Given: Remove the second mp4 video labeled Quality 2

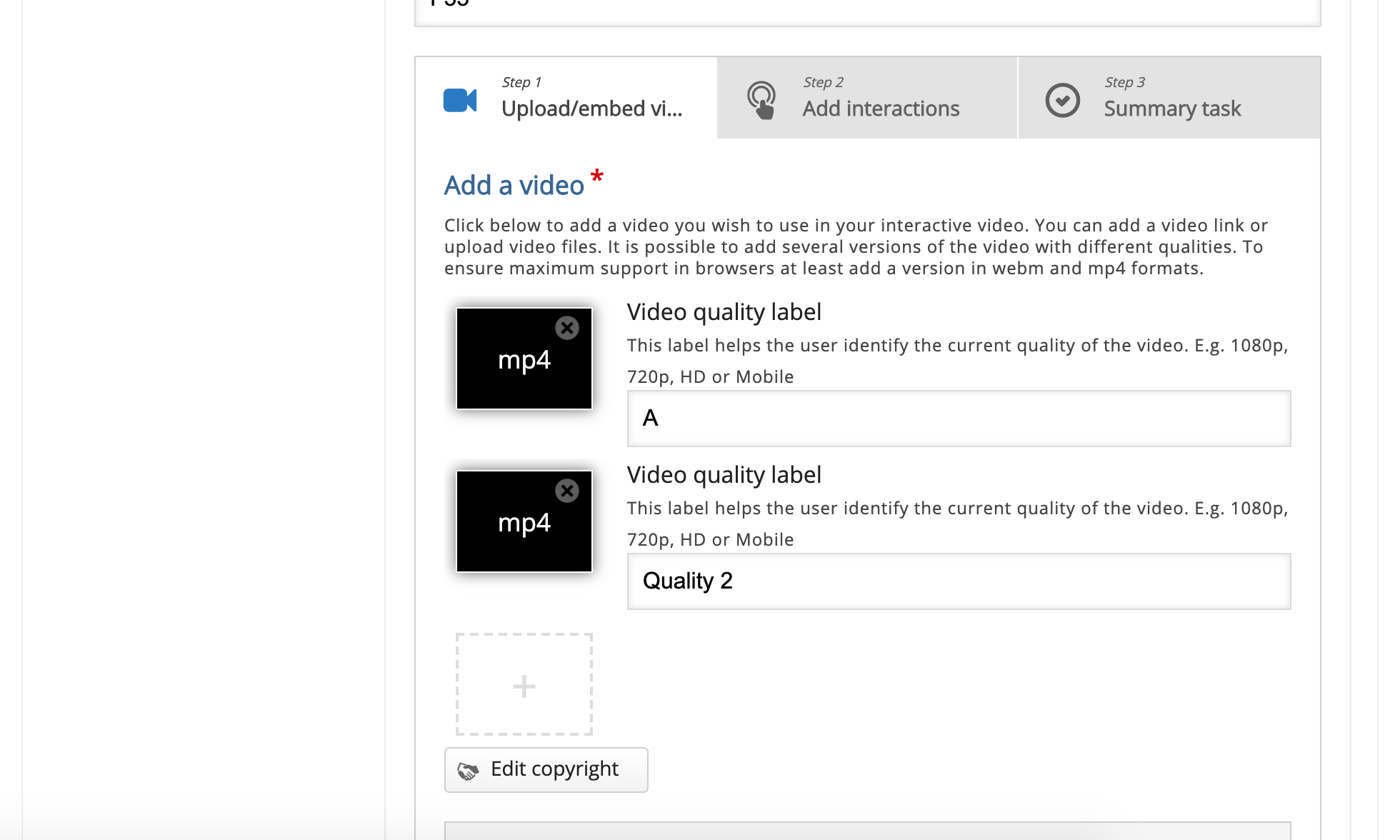Looking at the screenshot, I should [567, 491].
